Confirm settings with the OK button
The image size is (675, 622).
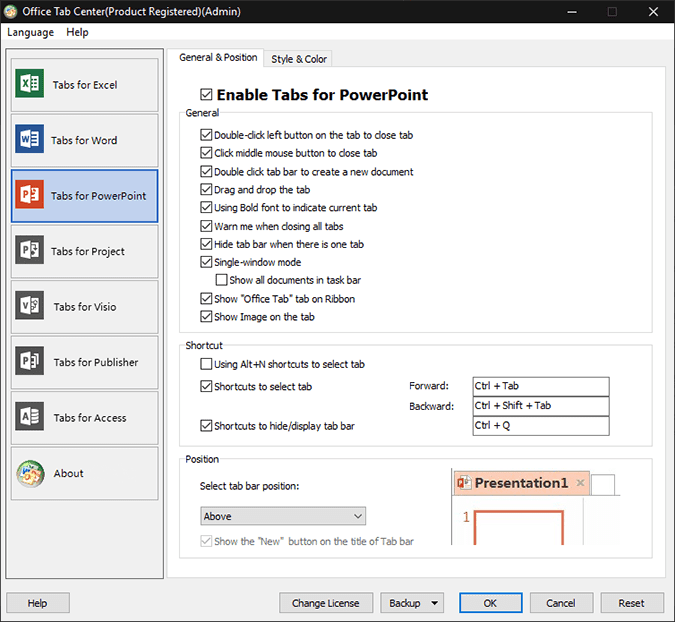[490, 603]
